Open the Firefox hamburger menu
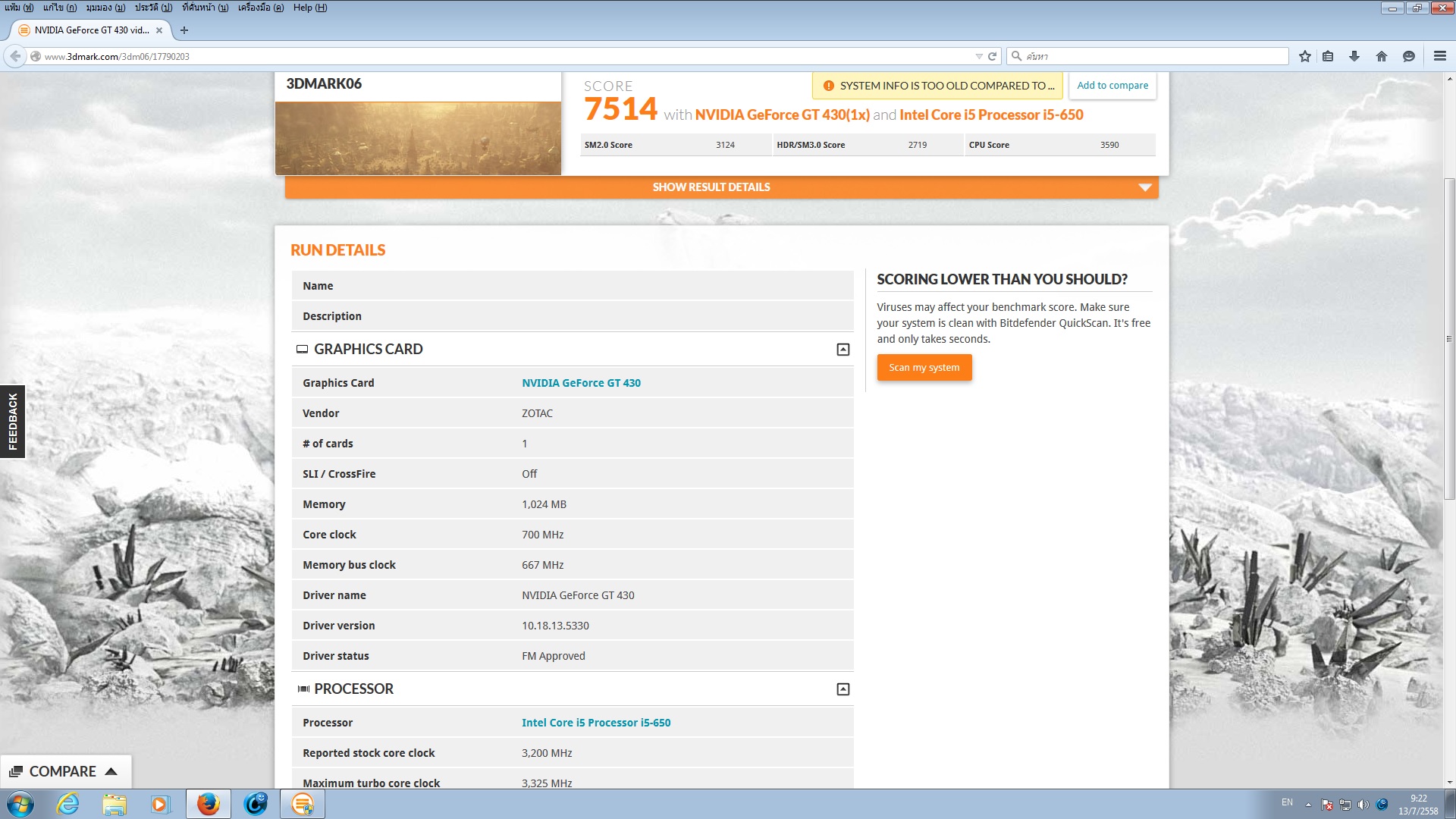Image resolution: width=1456 pixels, height=819 pixels. 1440,56
